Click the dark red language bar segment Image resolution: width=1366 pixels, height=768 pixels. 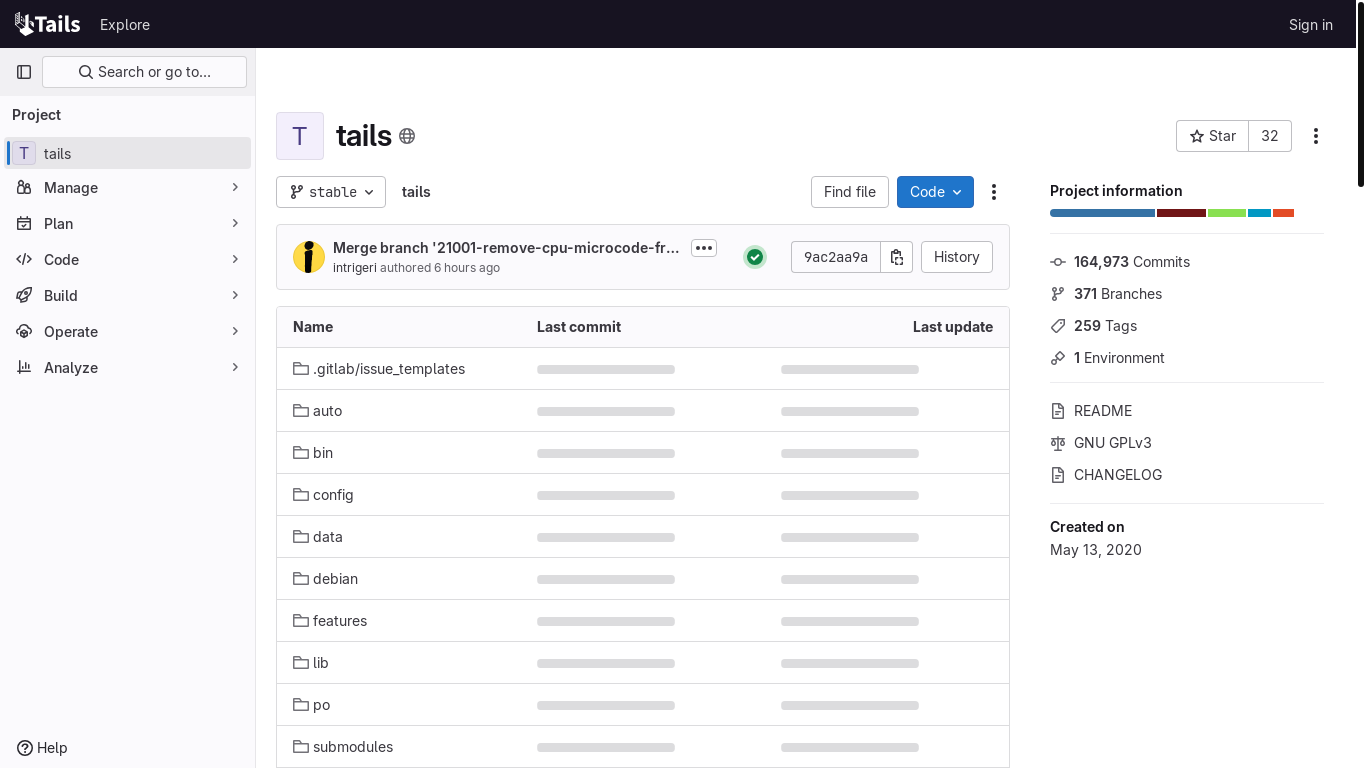click(x=1181, y=213)
